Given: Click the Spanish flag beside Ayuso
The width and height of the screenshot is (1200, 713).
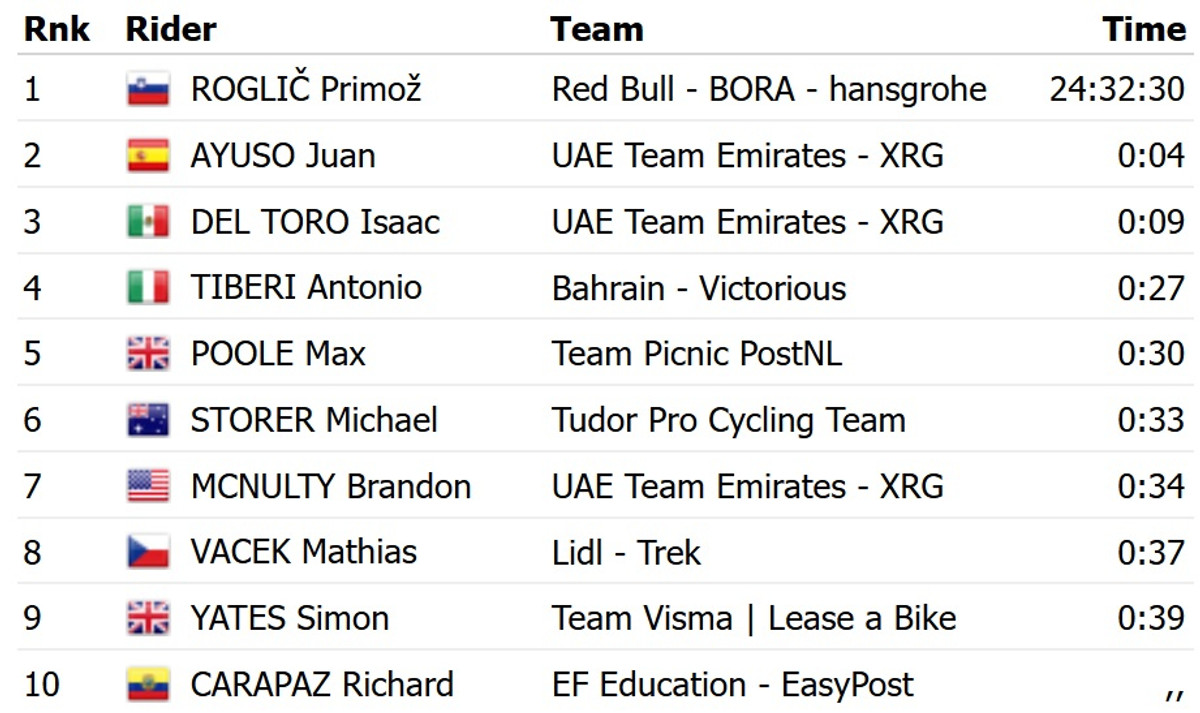Looking at the screenshot, I should pyautogui.click(x=148, y=156).
